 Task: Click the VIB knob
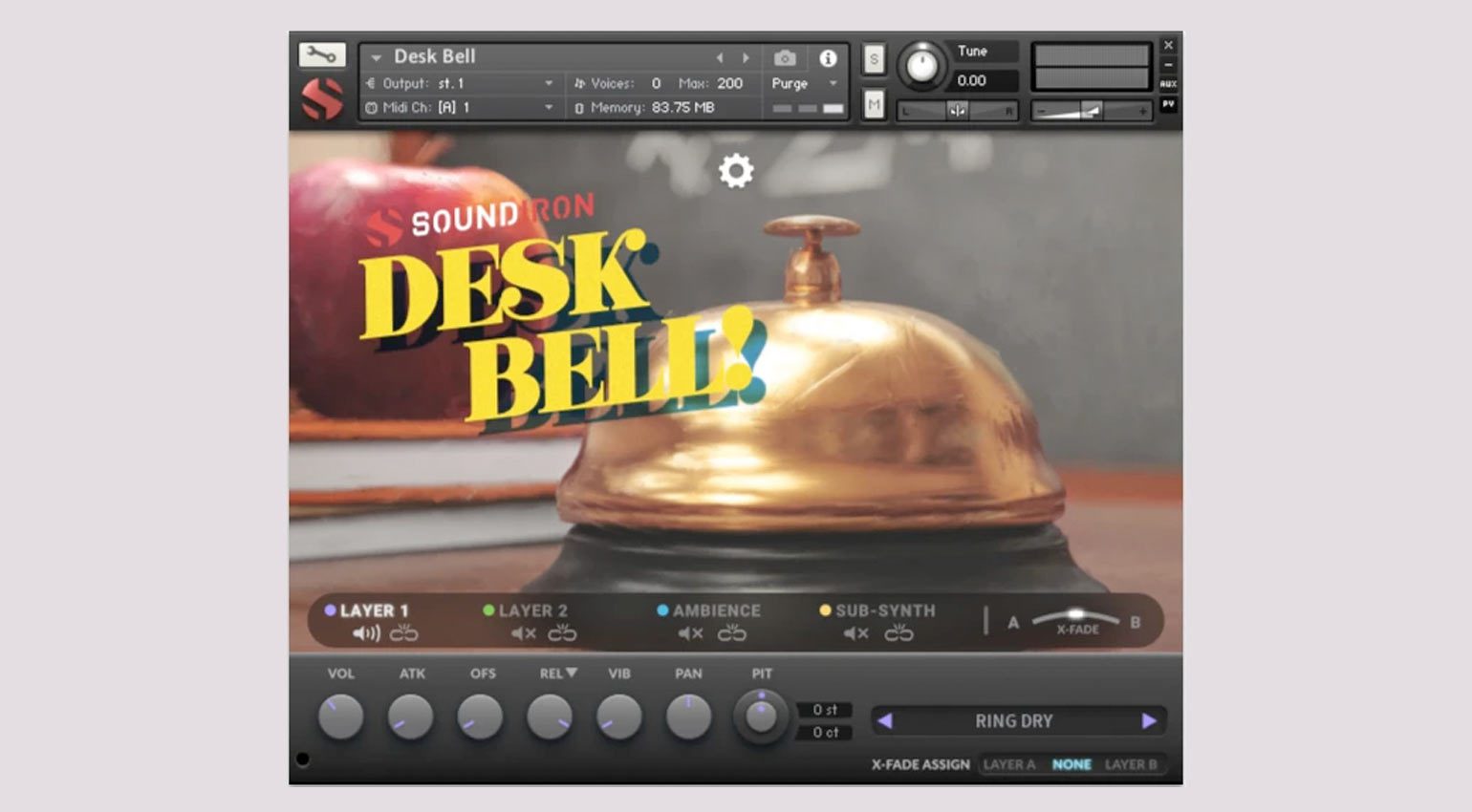(x=619, y=717)
